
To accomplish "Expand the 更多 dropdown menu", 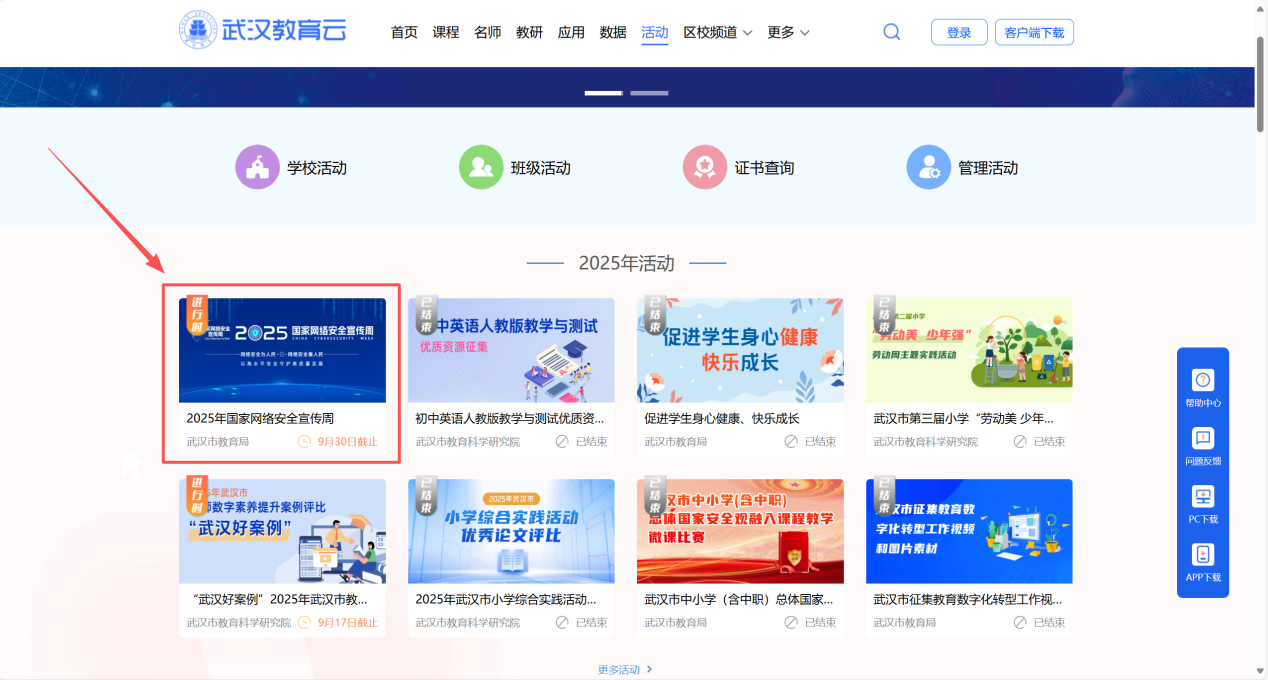I will [788, 32].
